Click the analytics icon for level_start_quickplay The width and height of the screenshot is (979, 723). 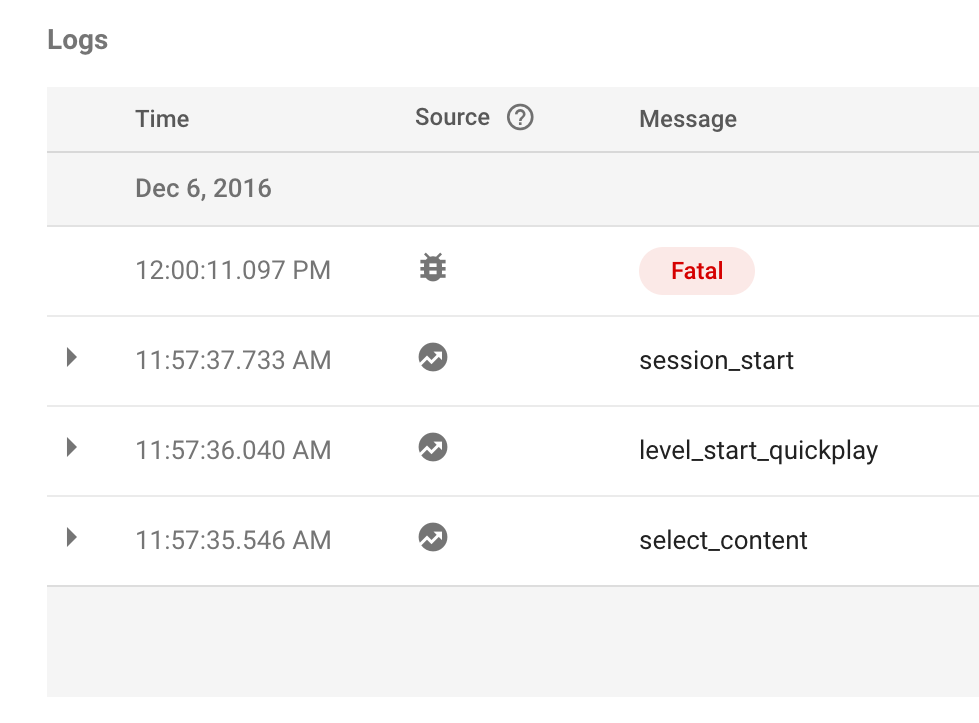tap(432, 448)
